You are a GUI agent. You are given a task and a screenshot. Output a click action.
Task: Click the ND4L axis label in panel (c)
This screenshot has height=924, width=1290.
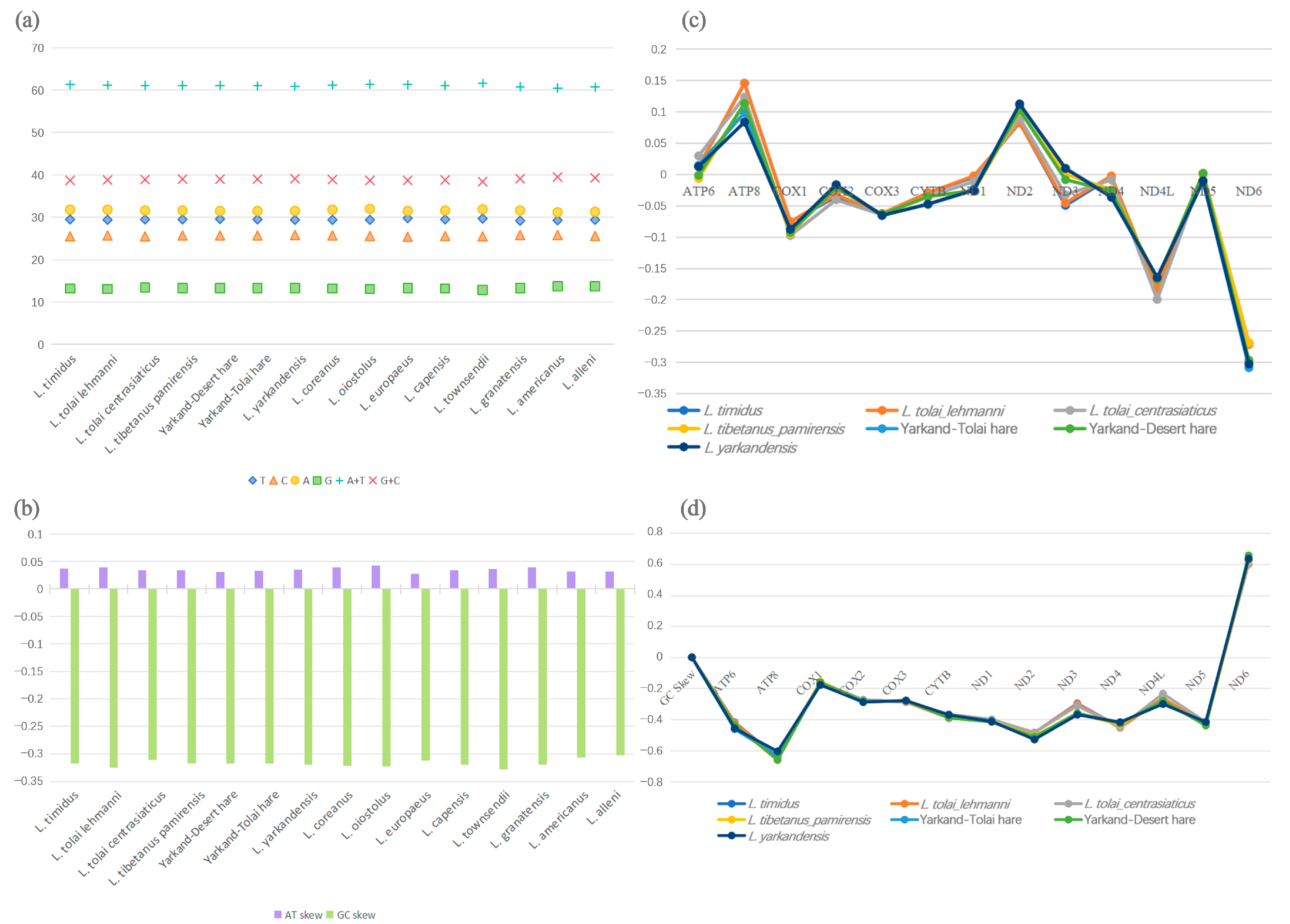[x=1157, y=191]
